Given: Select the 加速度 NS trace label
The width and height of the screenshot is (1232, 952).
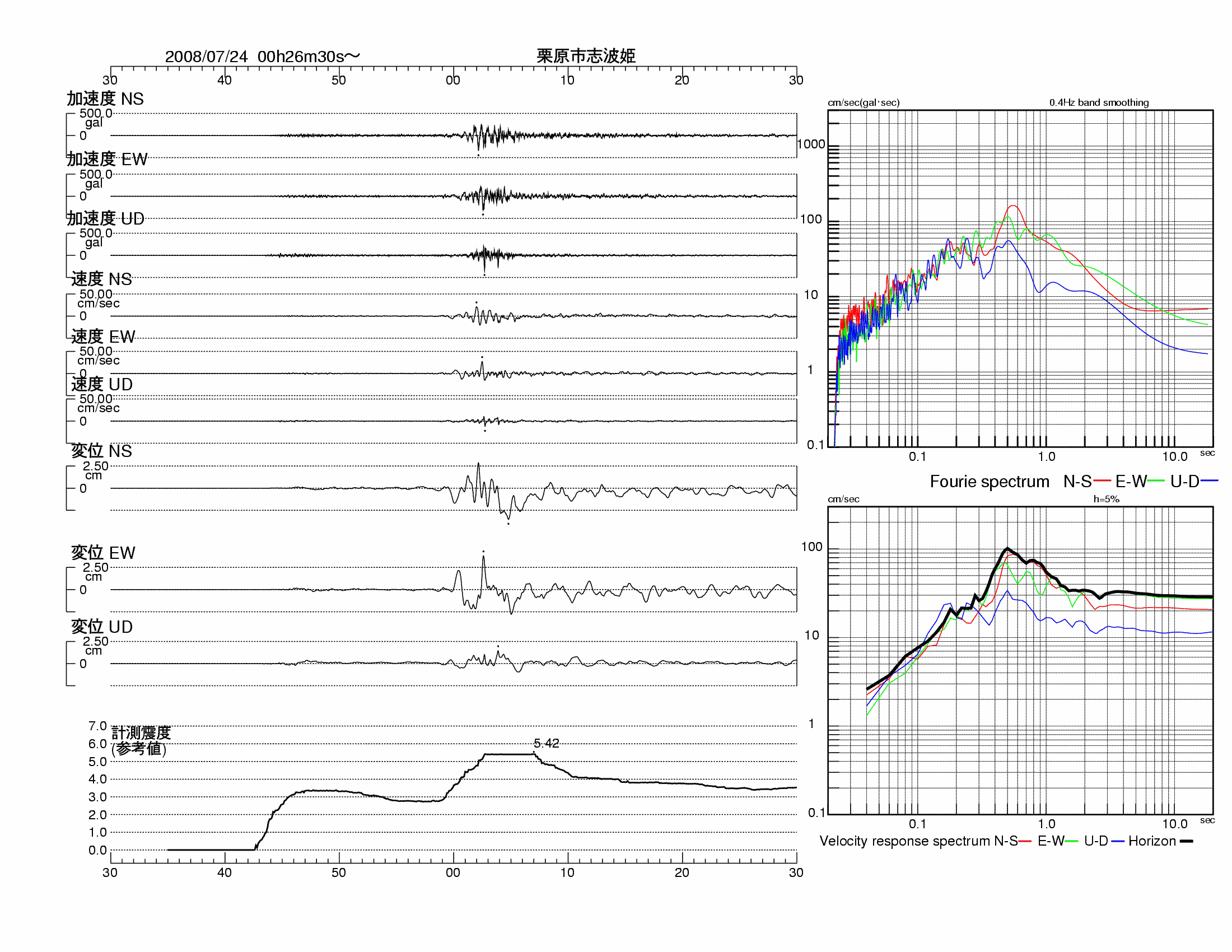Looking at the screenshot, I should (x=105, y=99).
